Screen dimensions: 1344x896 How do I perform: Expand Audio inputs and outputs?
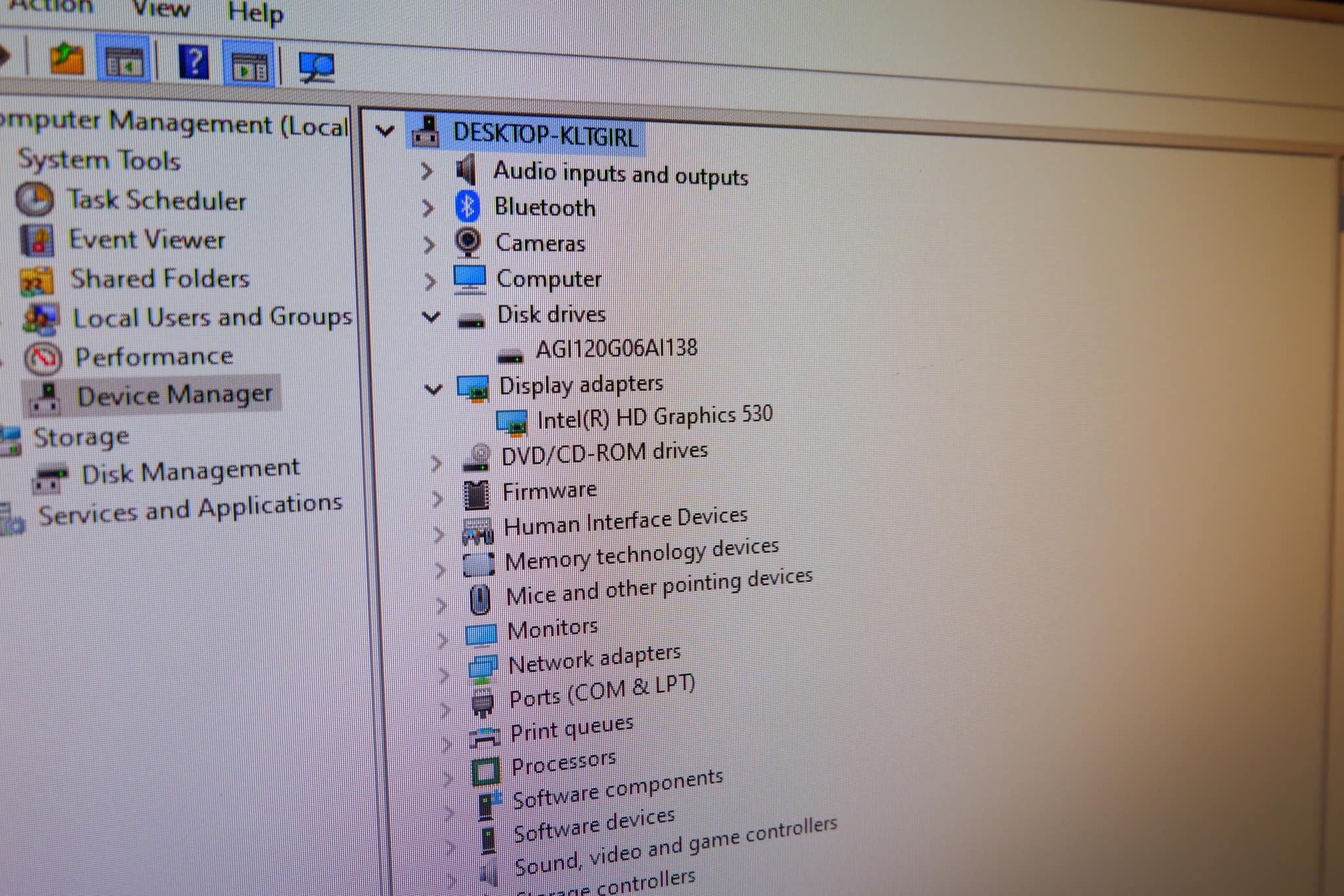[x=427, y=171]
